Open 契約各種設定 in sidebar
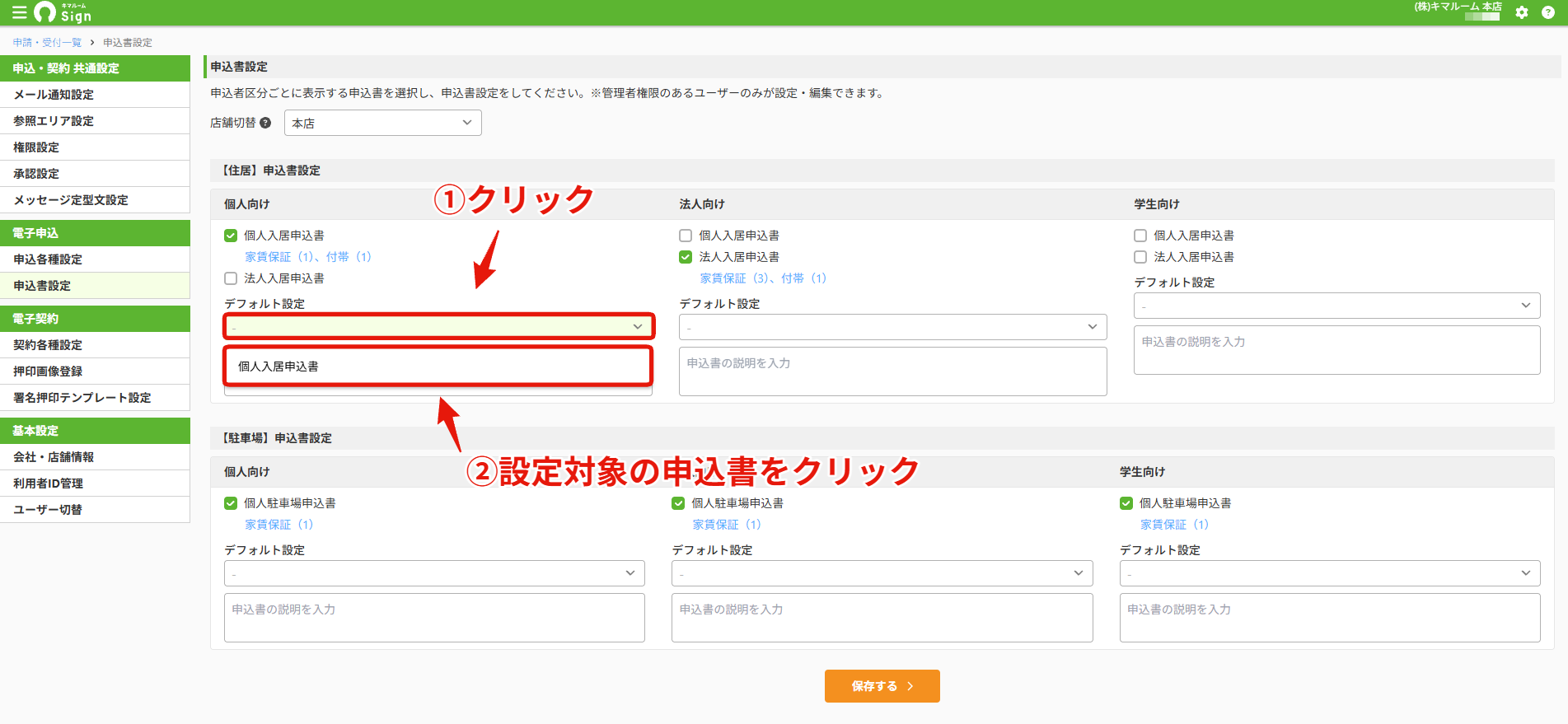Viewport: 1568px width, 724px height. pos(95,345)
